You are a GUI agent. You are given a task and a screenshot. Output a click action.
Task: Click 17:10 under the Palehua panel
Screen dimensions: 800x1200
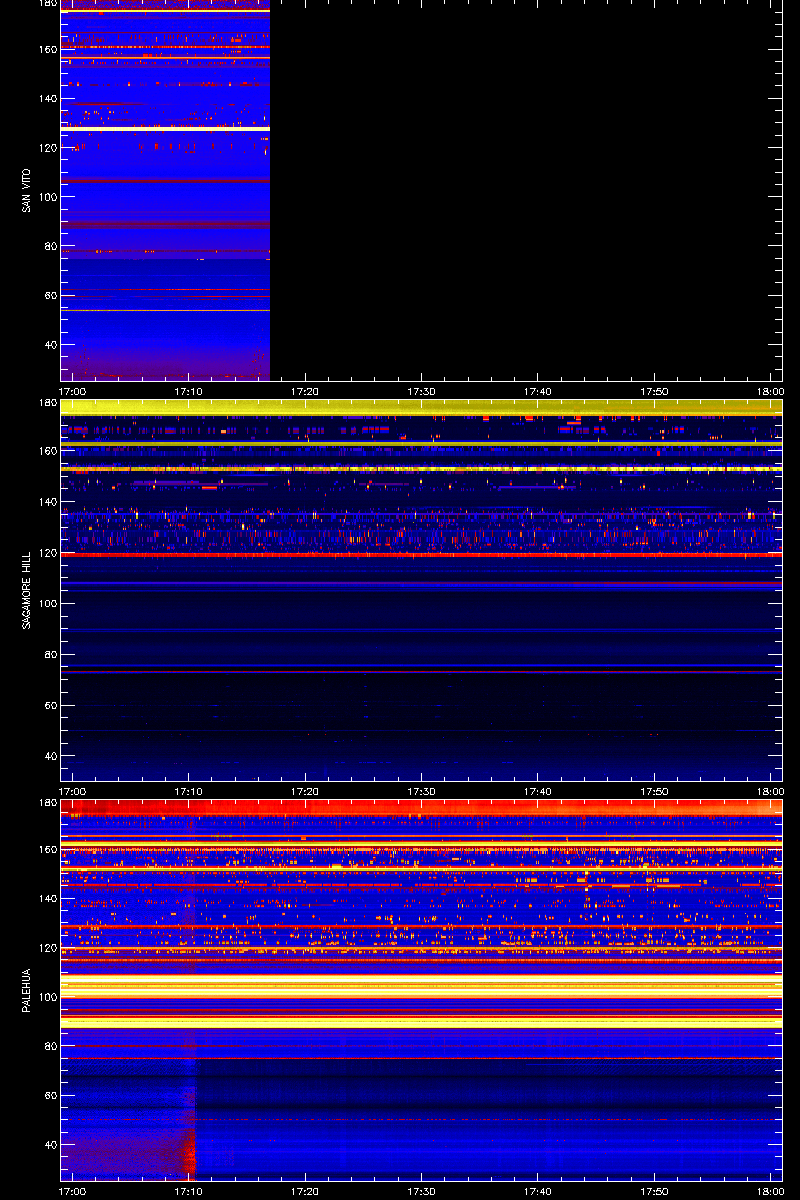pos(189,1192)
